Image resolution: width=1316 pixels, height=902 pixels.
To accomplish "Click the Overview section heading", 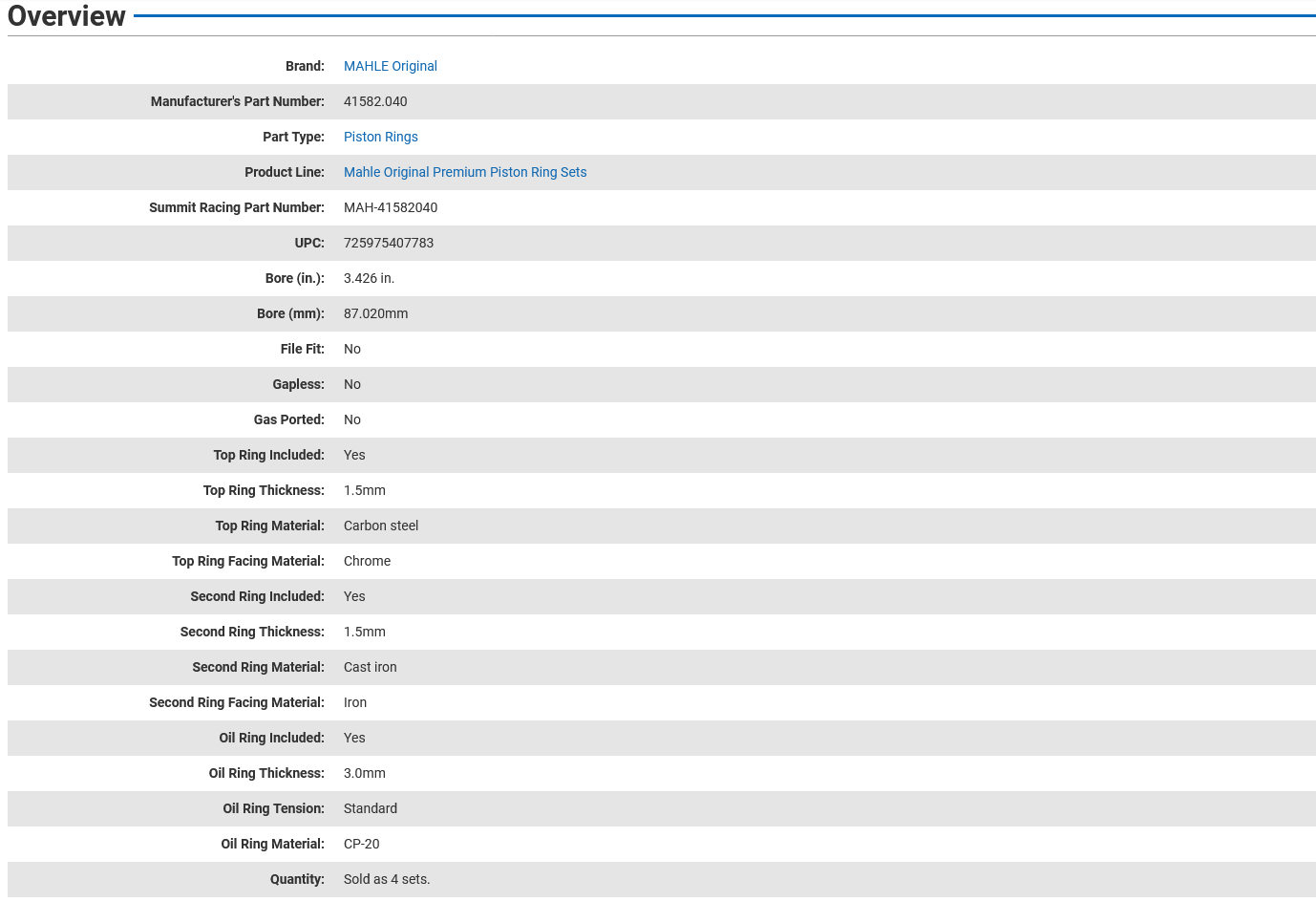I will tap(67, 16).
